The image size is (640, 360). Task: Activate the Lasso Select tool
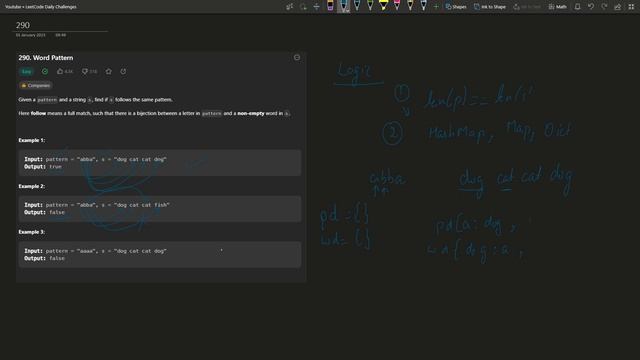coord(303,7)
